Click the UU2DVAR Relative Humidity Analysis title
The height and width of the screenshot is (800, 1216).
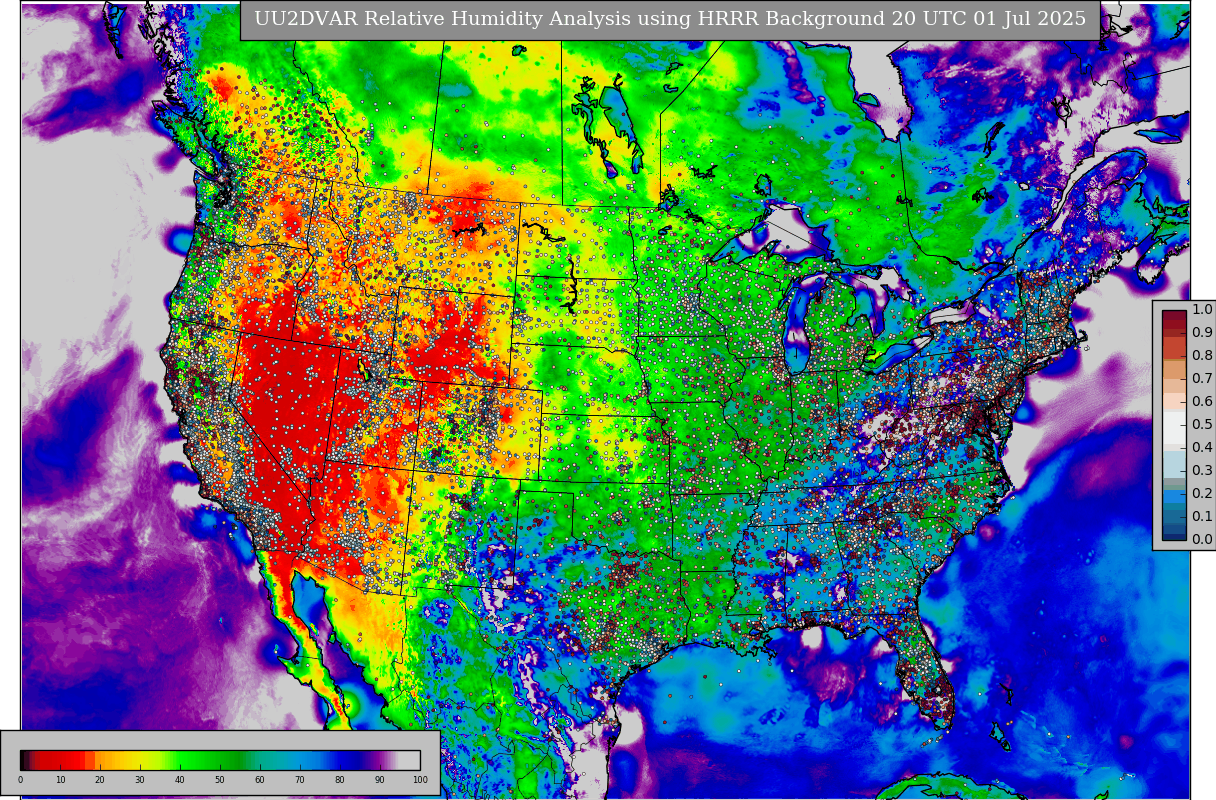670,19
